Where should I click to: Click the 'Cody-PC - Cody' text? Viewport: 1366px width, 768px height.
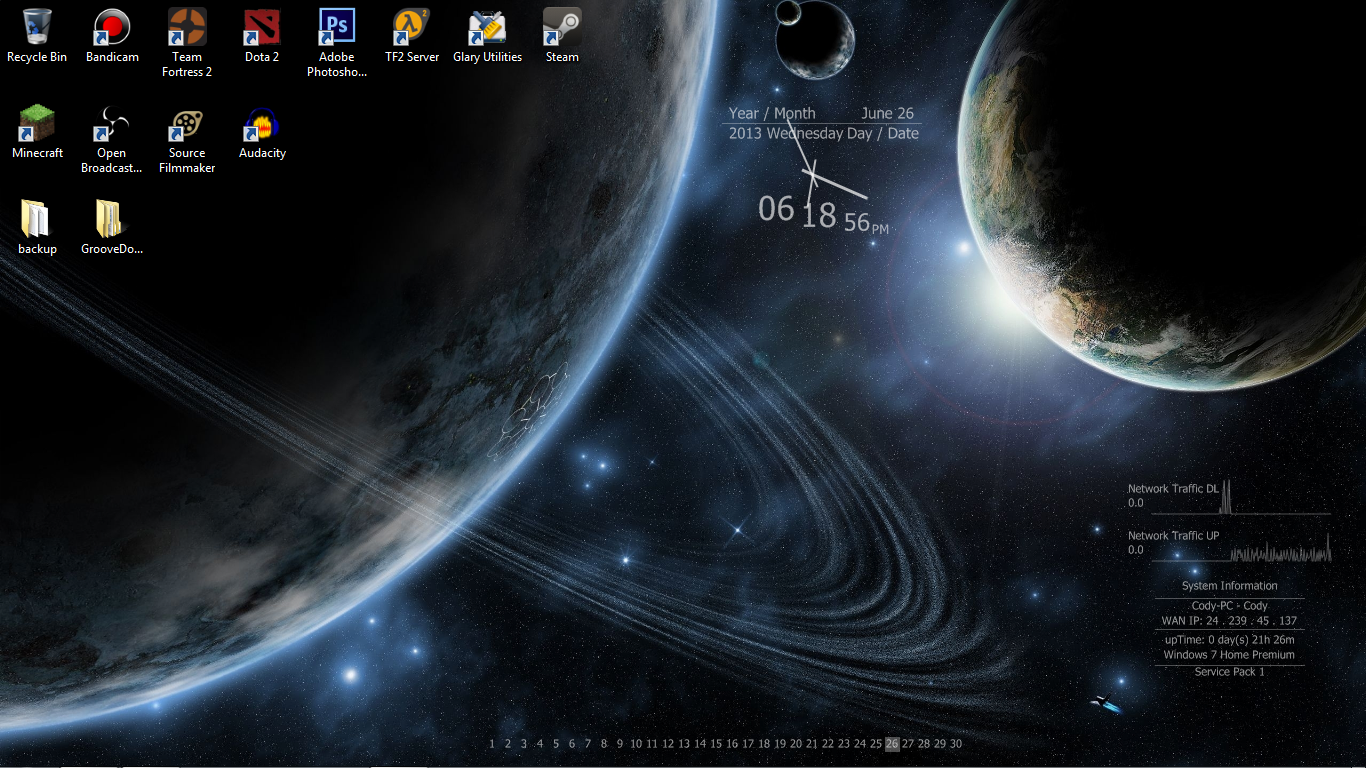[1230, 606]
